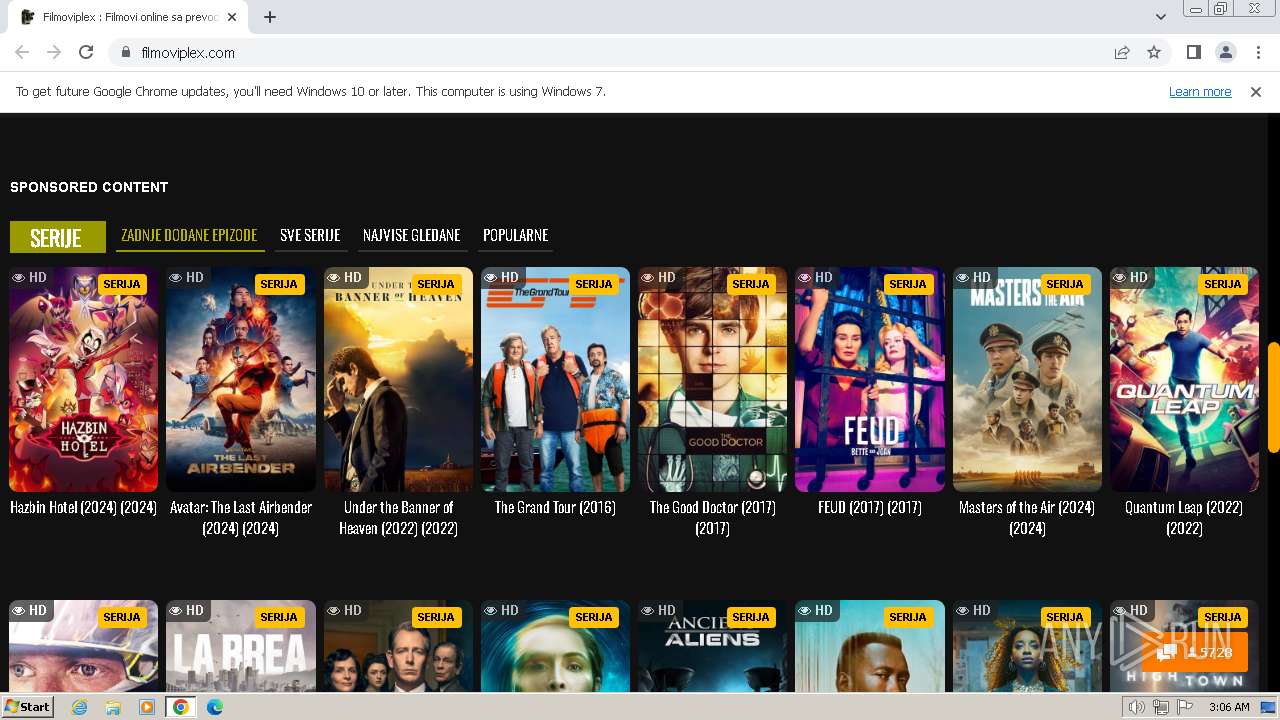Open Windows Media Player from taskbar
The image size is (1280, 720).
pos(147,707)
